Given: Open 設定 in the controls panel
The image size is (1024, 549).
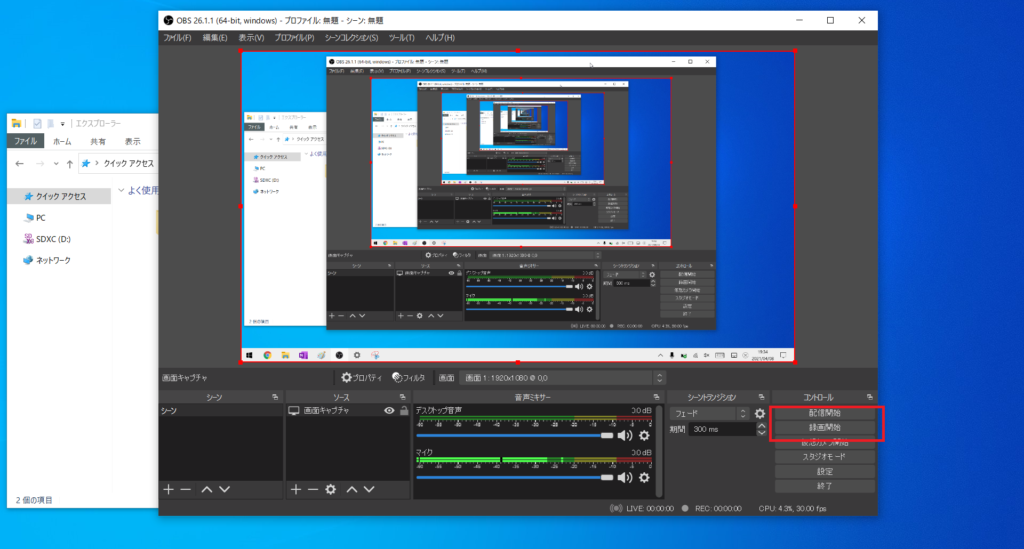Looking at the screenshot, I should pos(824,471).
